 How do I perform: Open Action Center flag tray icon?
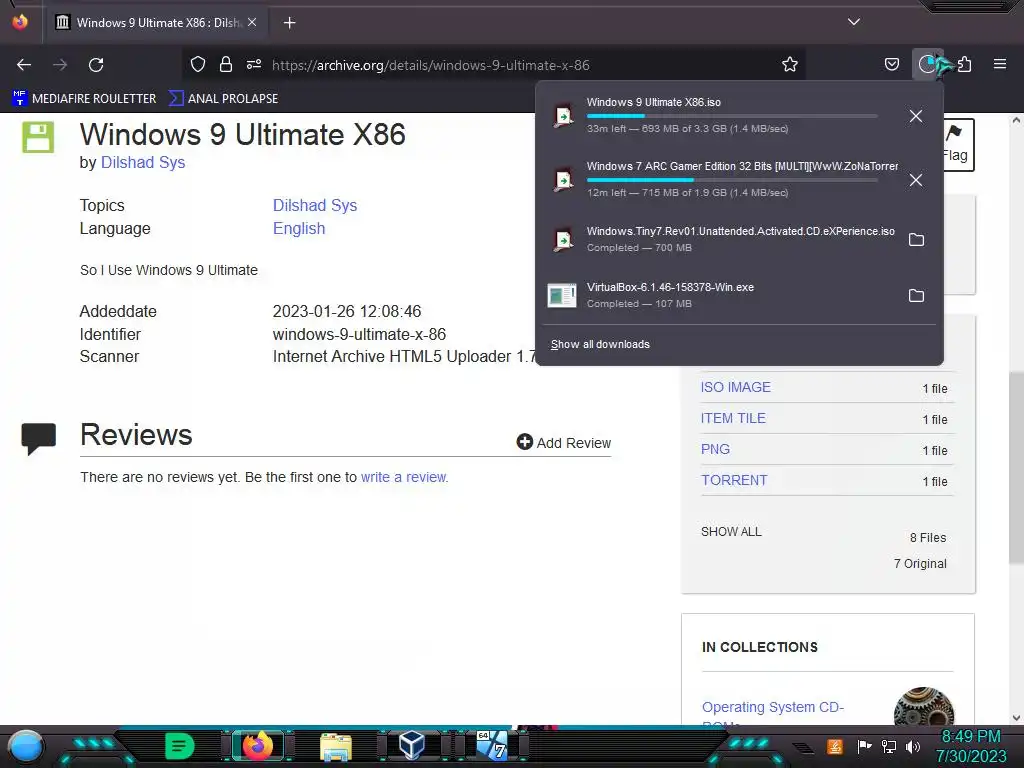(x=865, y=746)
